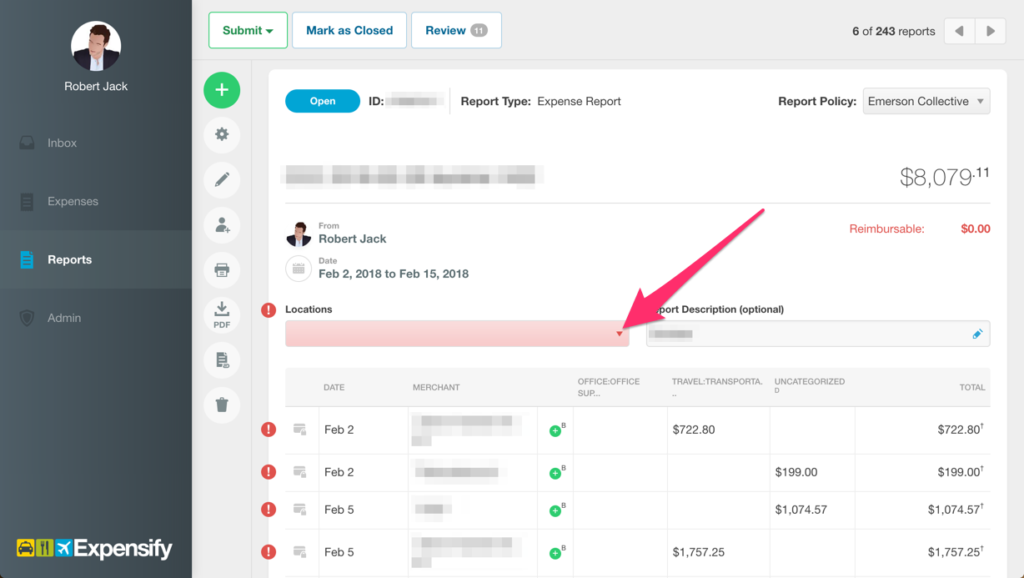Open the red Locations dropdown
This screenshot has width=1024, height=578.
457,334
